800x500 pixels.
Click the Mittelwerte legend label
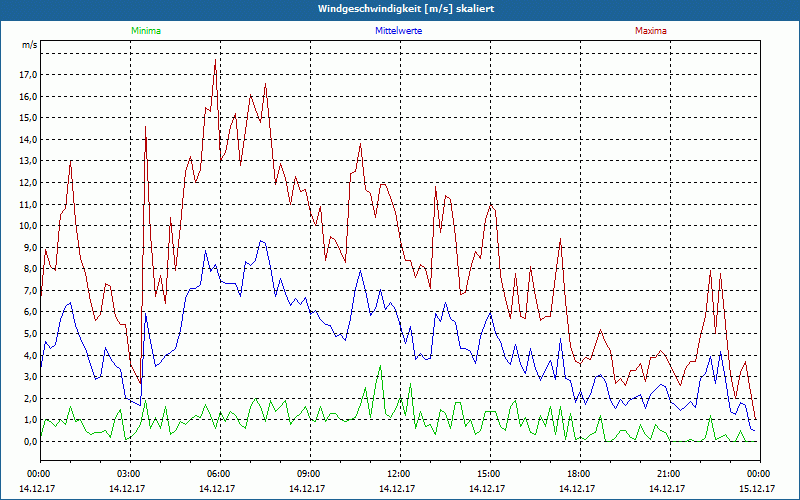click(x=398, y=31)
